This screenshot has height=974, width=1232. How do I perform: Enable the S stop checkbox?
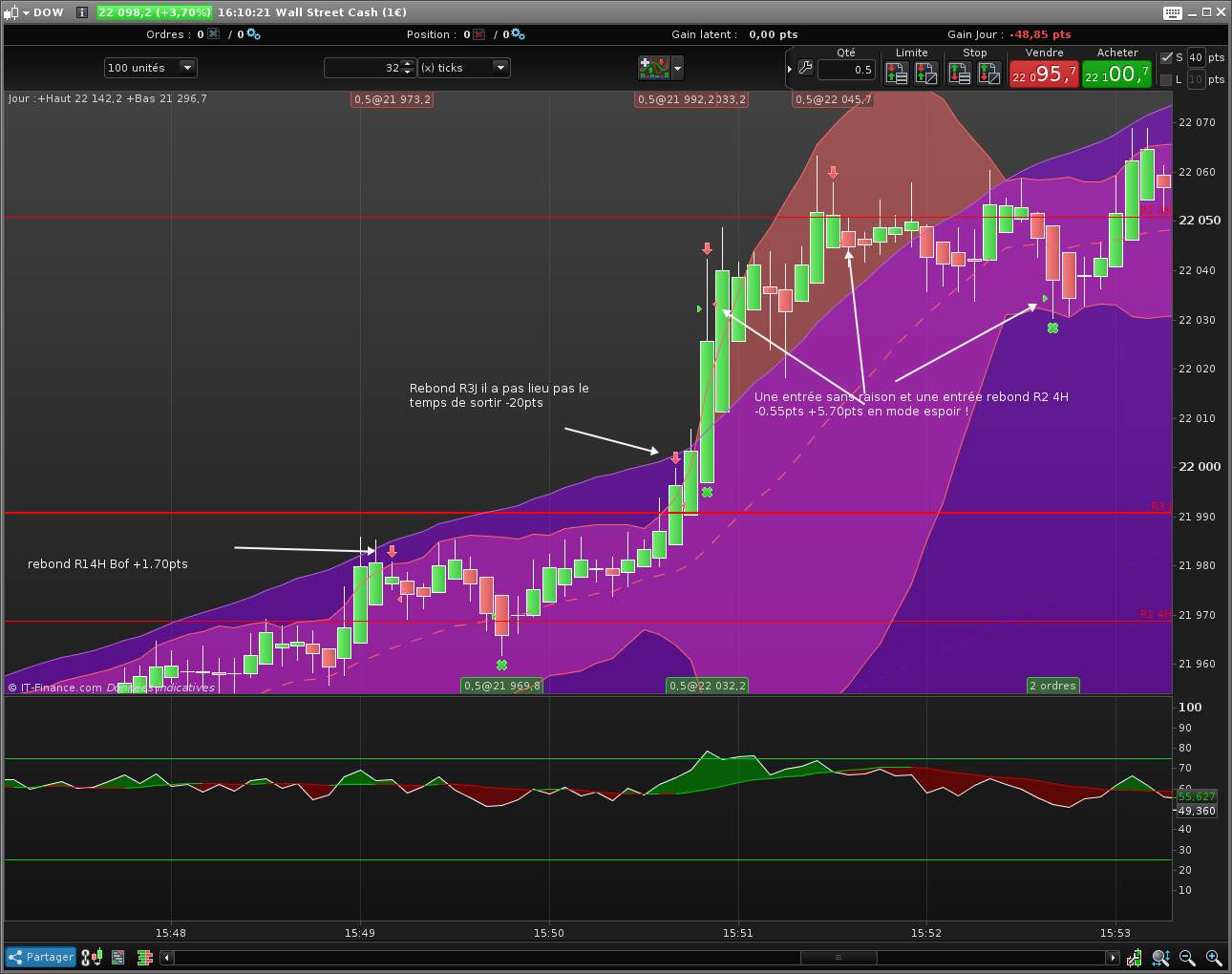coord(1166,57)
